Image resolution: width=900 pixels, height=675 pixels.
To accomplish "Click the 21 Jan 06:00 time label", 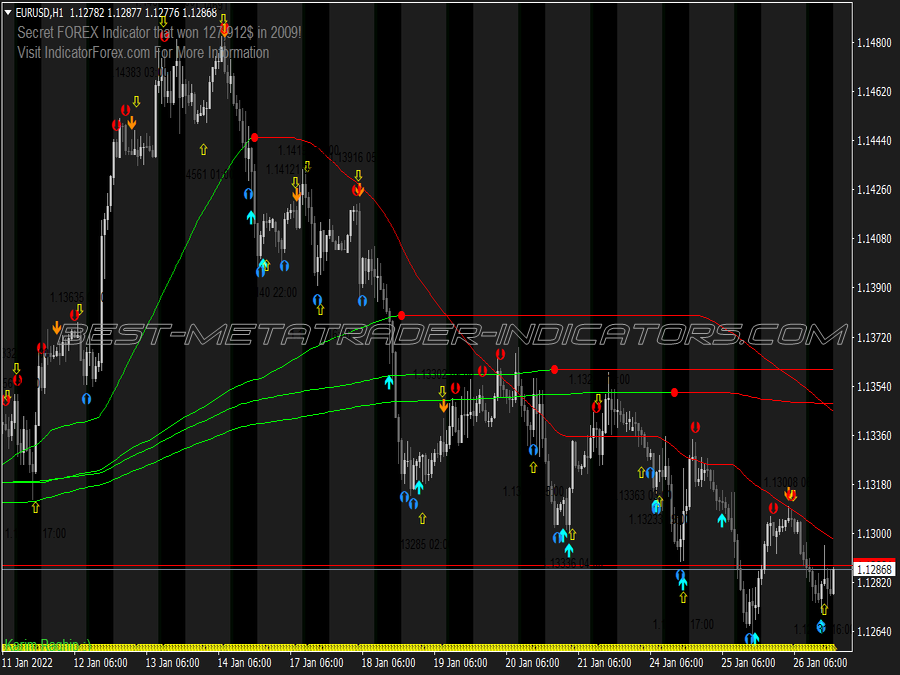I will (604, 663).
